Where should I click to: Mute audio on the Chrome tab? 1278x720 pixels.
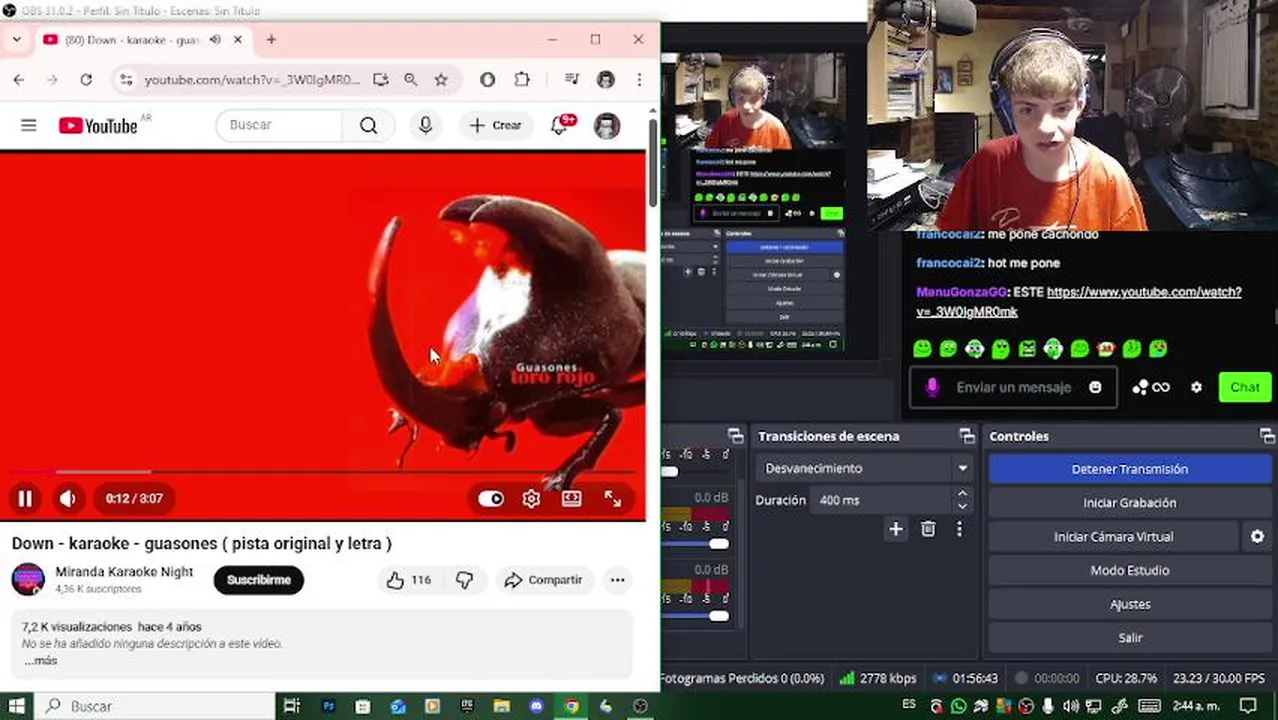coord(213,40)
